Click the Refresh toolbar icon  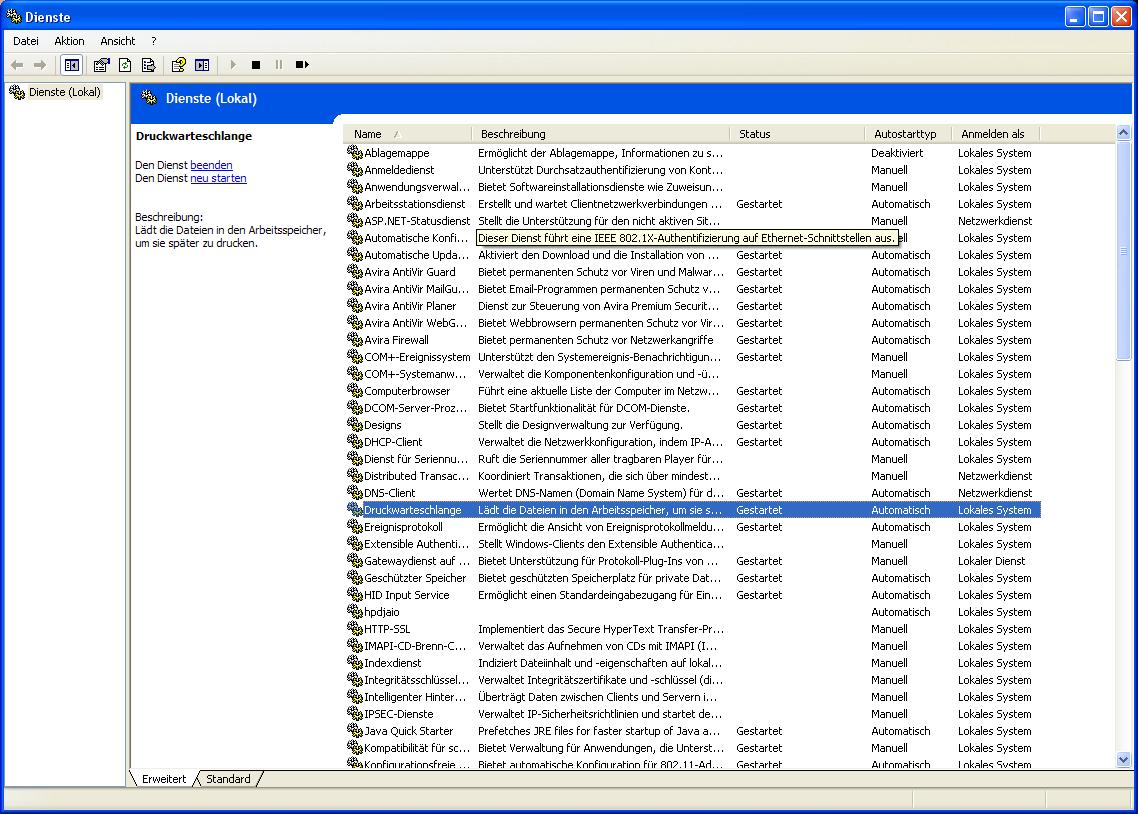[x=125, y=65]
